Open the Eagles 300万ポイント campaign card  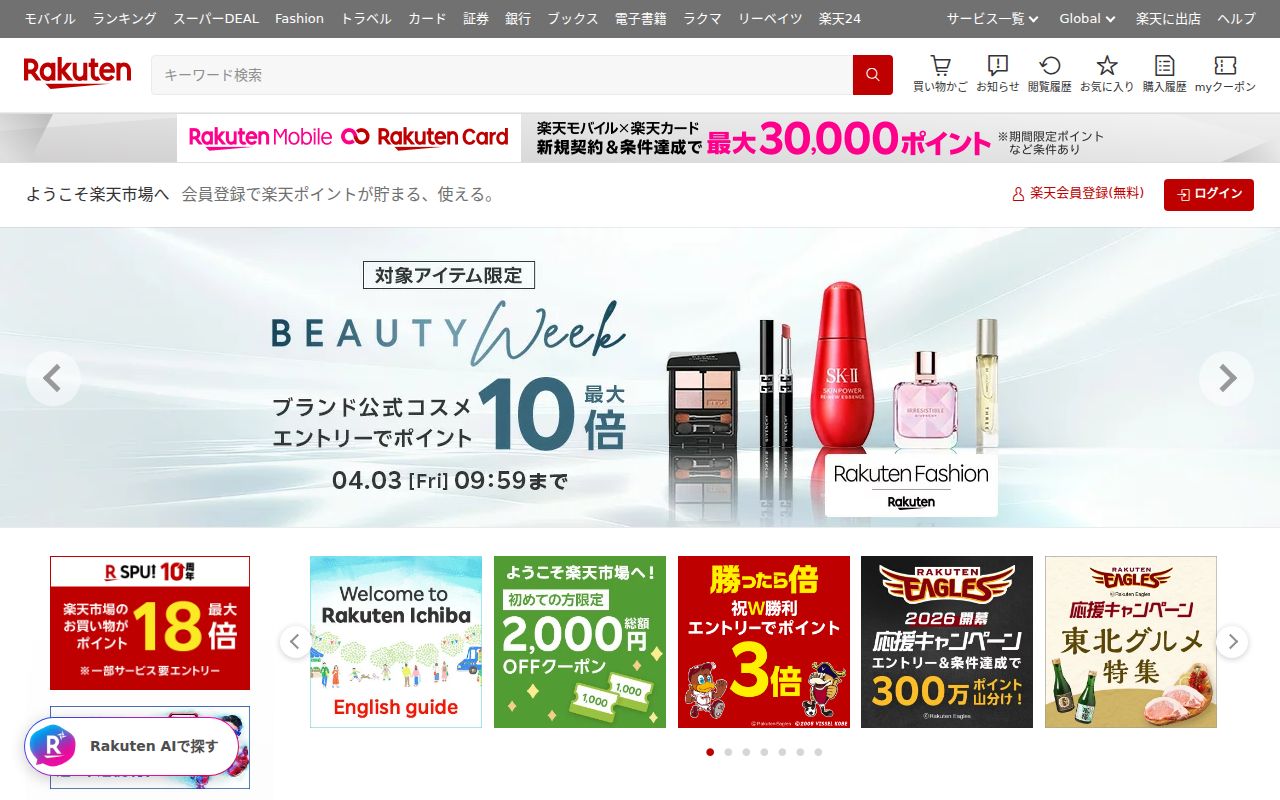947,642
